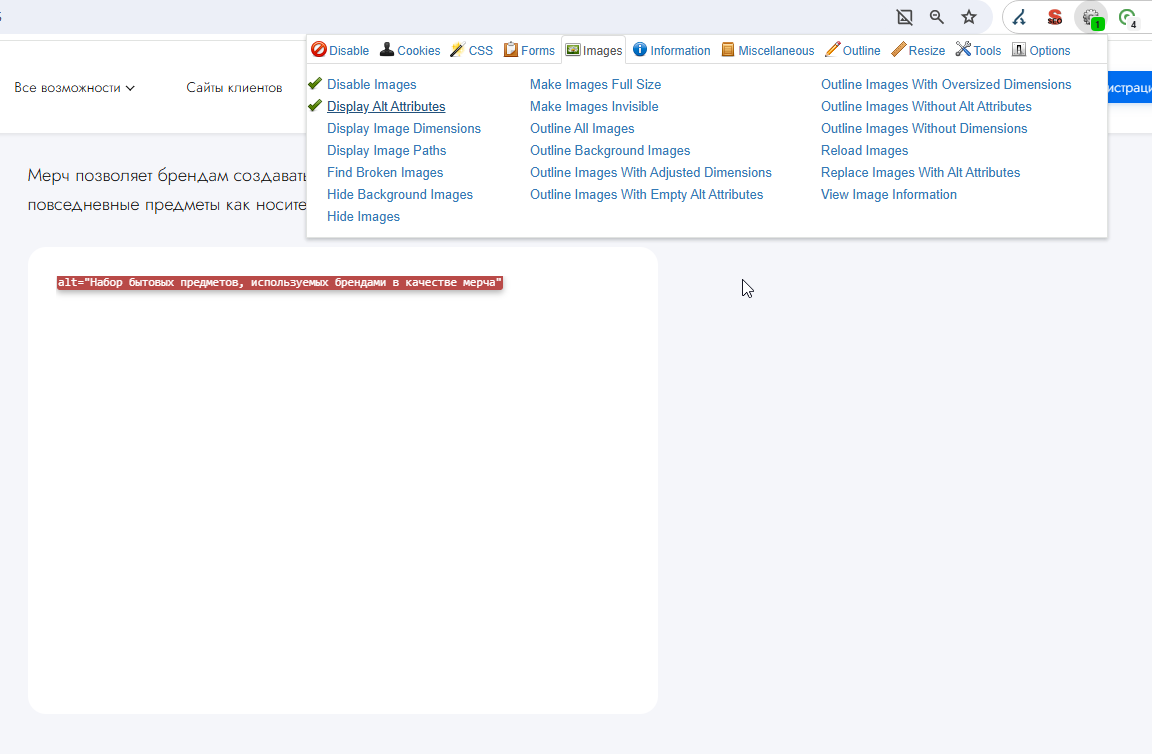Image resolution: width=1152 pixels, height=754 pixels.
Task: Switch to the Forms tab
Action: (x=529, y=50)
